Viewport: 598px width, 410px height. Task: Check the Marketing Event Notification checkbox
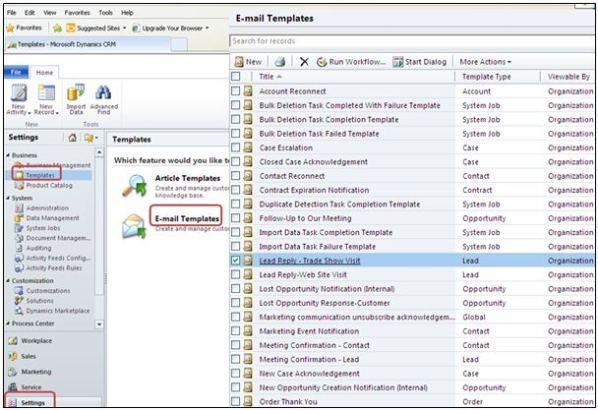pyautogui.click(x=236, y=331)
